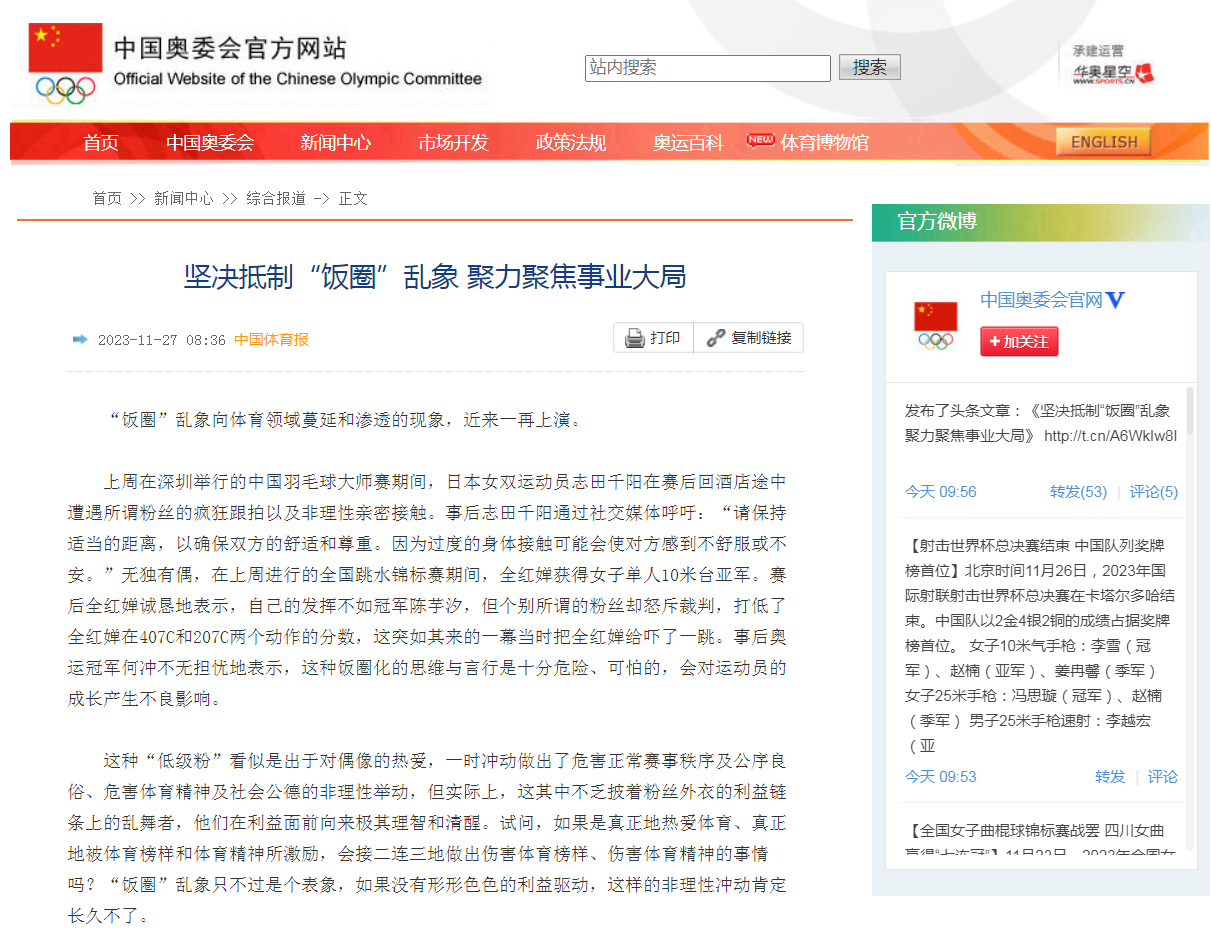Click 评论(5) to view comments
The width and height of the screenshot is (1211, 931).
(x=1154, y=492)
